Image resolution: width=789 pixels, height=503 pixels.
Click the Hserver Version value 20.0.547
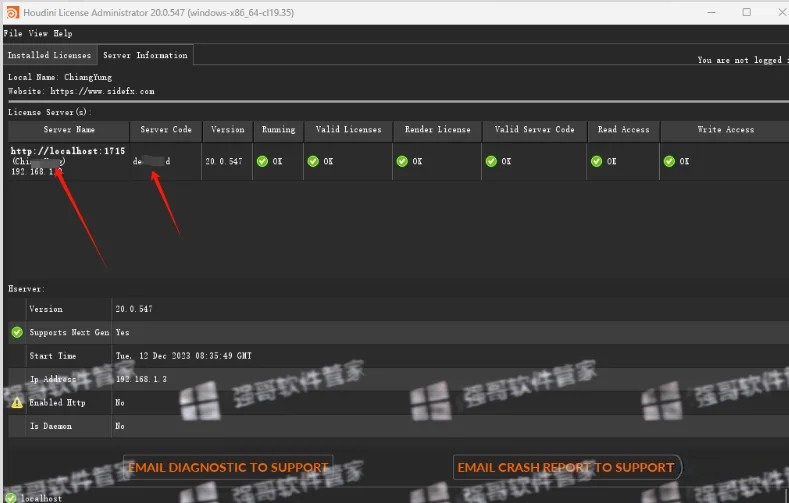pos(134,309)
